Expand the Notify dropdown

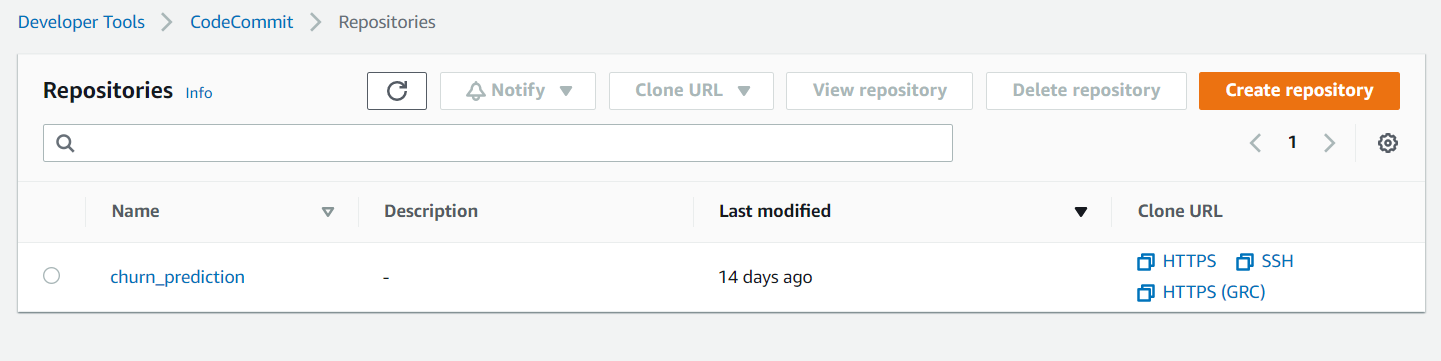(518, 91)
